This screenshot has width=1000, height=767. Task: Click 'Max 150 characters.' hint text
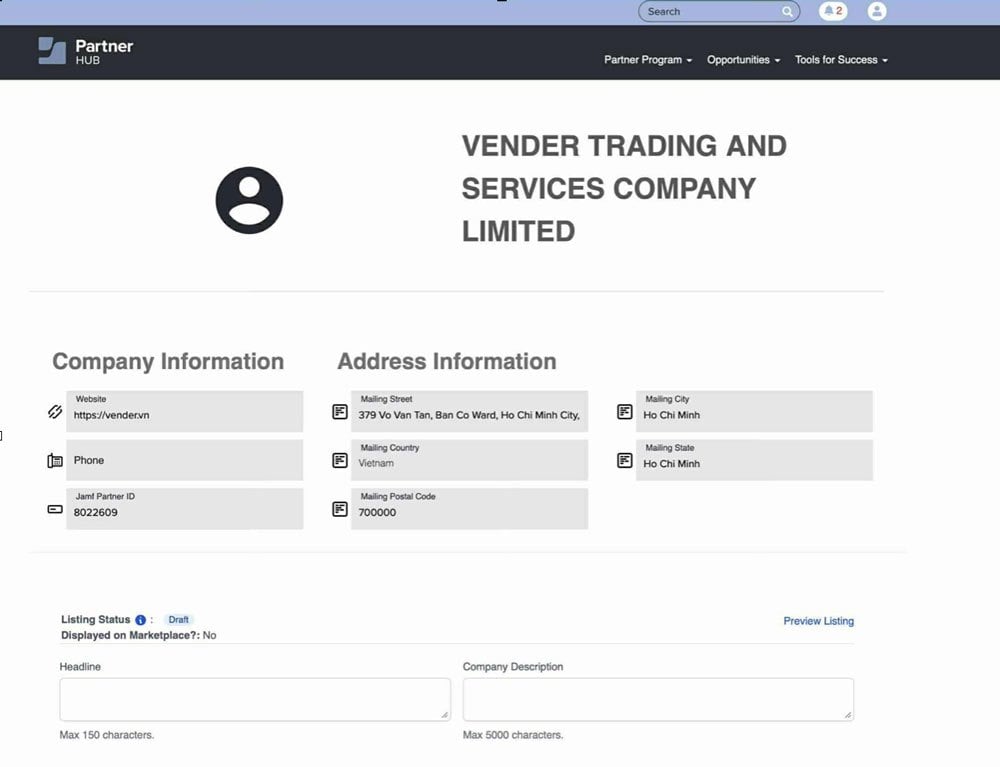click(107, 735)
